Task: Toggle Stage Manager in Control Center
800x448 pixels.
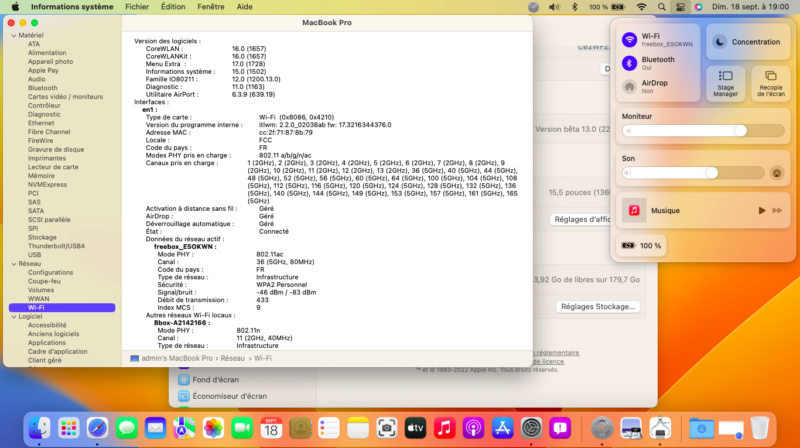Action: (726, 84)
